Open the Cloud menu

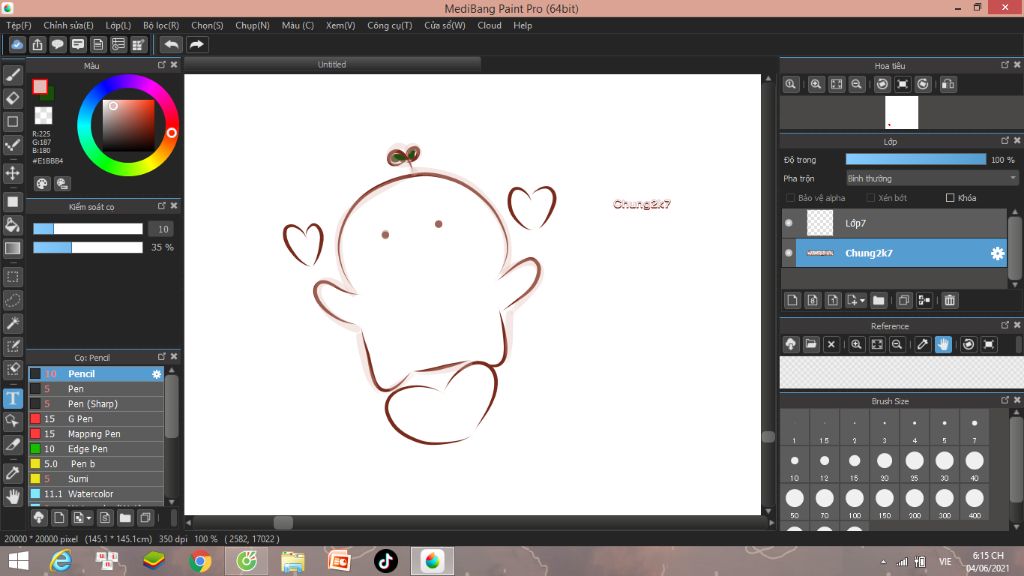click(489, 25)
